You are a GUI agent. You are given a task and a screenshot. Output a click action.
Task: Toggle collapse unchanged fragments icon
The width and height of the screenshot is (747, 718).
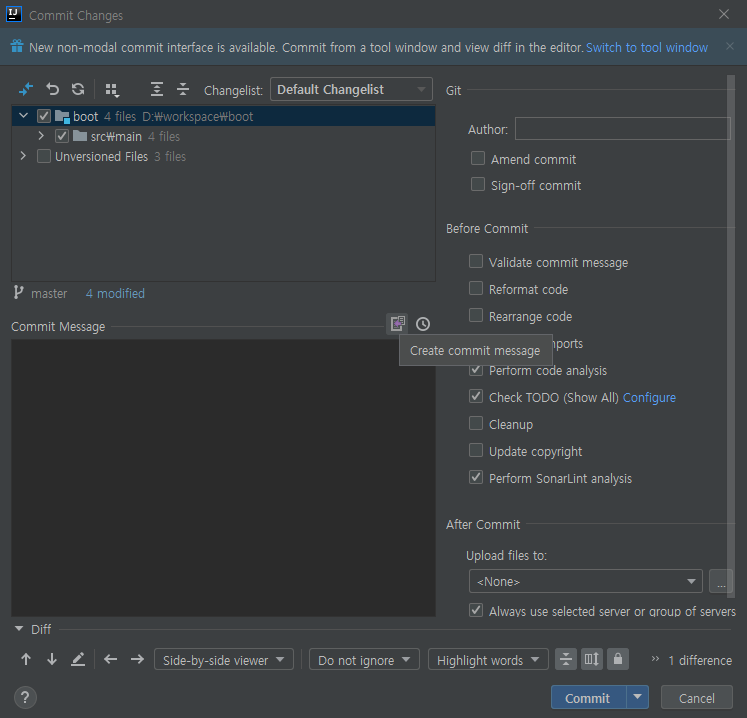(566, 659)
